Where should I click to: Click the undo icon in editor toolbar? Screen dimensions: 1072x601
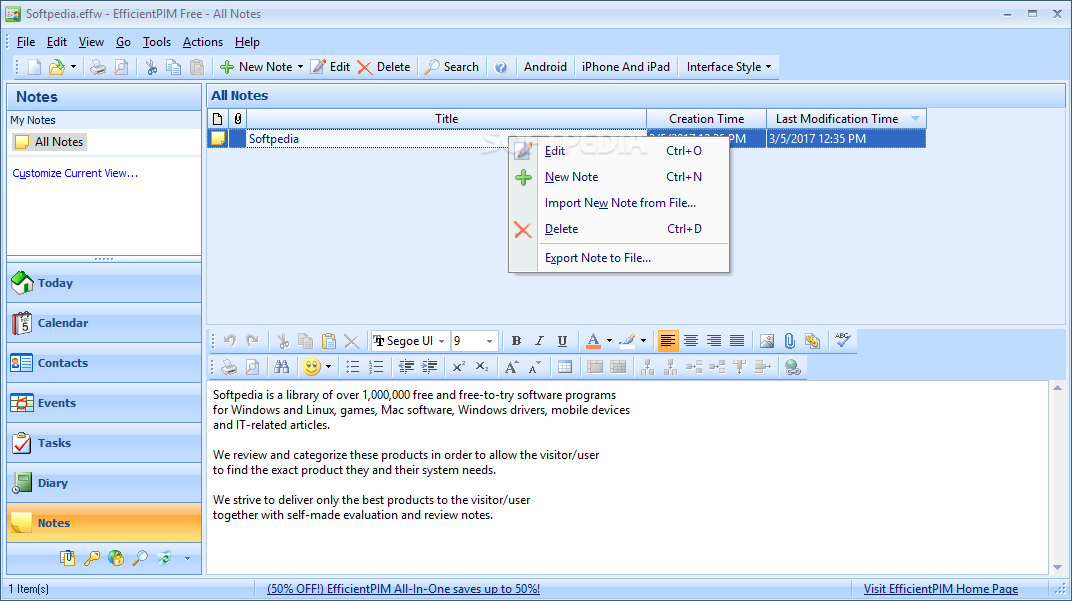click(230, 340)
